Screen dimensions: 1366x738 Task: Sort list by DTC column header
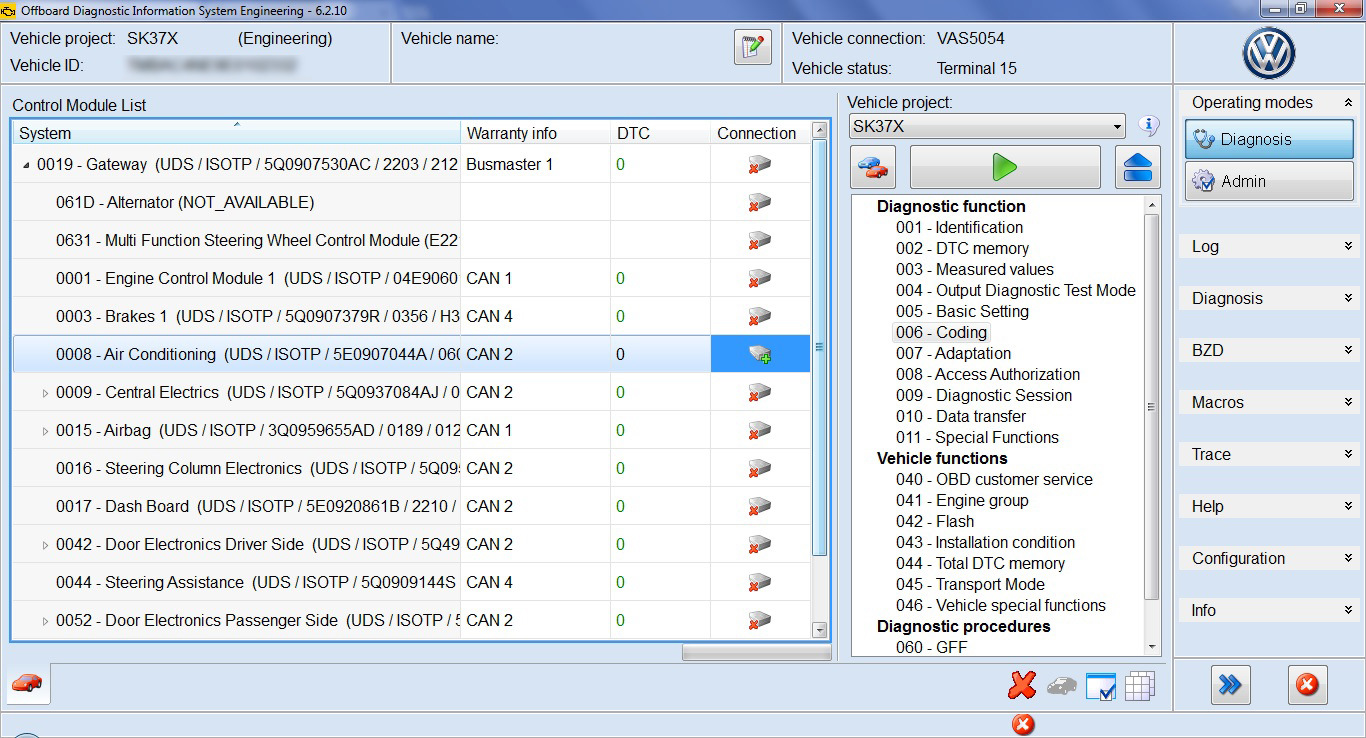660,133
